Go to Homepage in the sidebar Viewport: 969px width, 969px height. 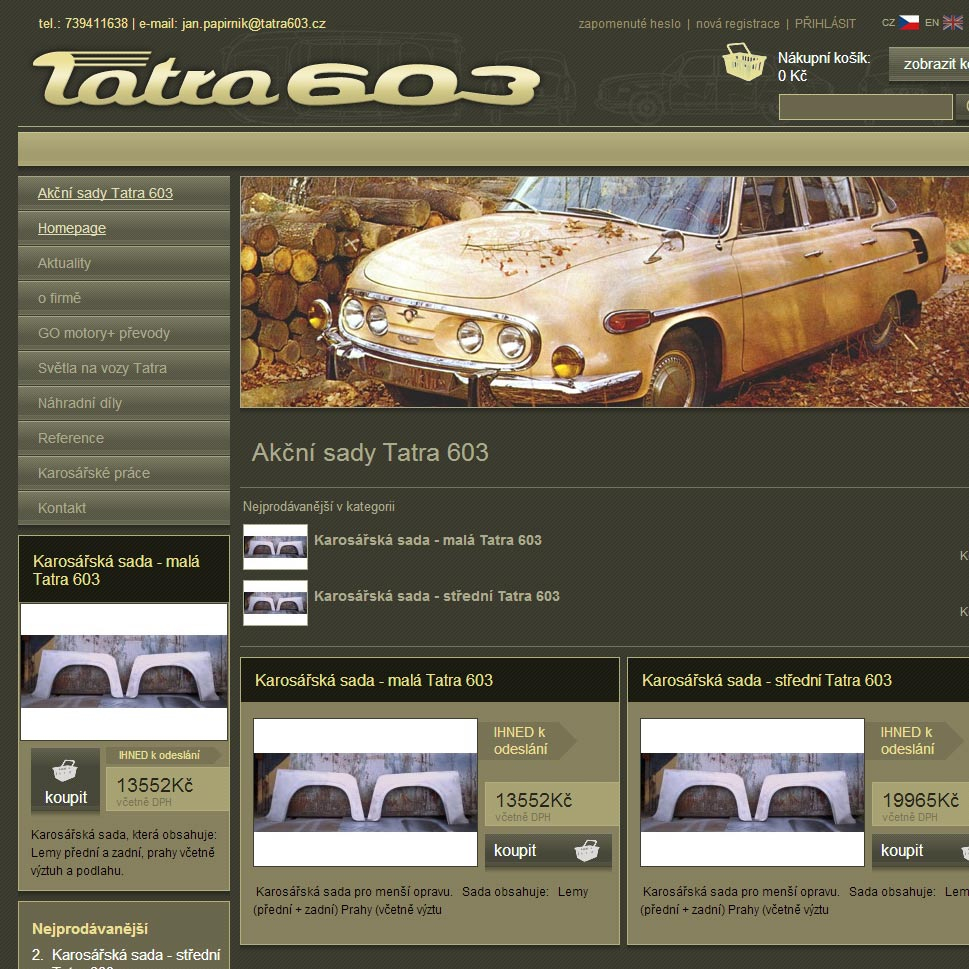coord(72,228)
